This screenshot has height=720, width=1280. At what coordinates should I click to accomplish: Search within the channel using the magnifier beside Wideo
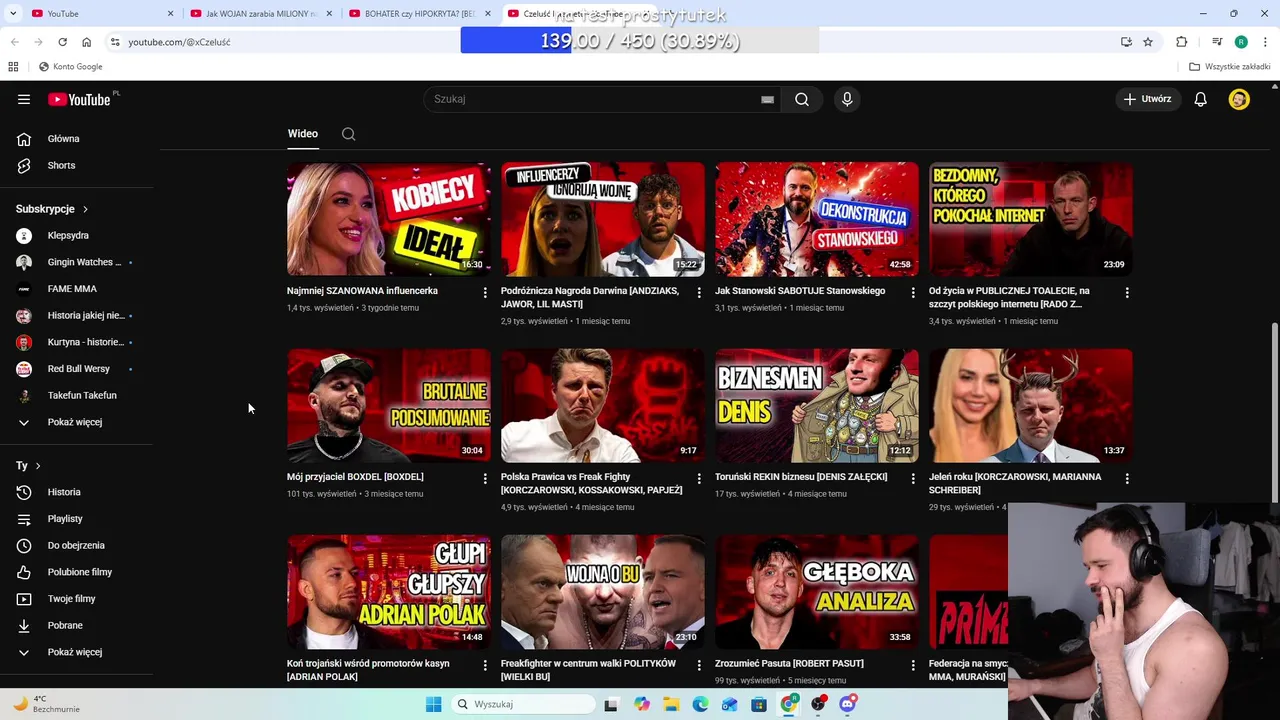pos(348,134)
